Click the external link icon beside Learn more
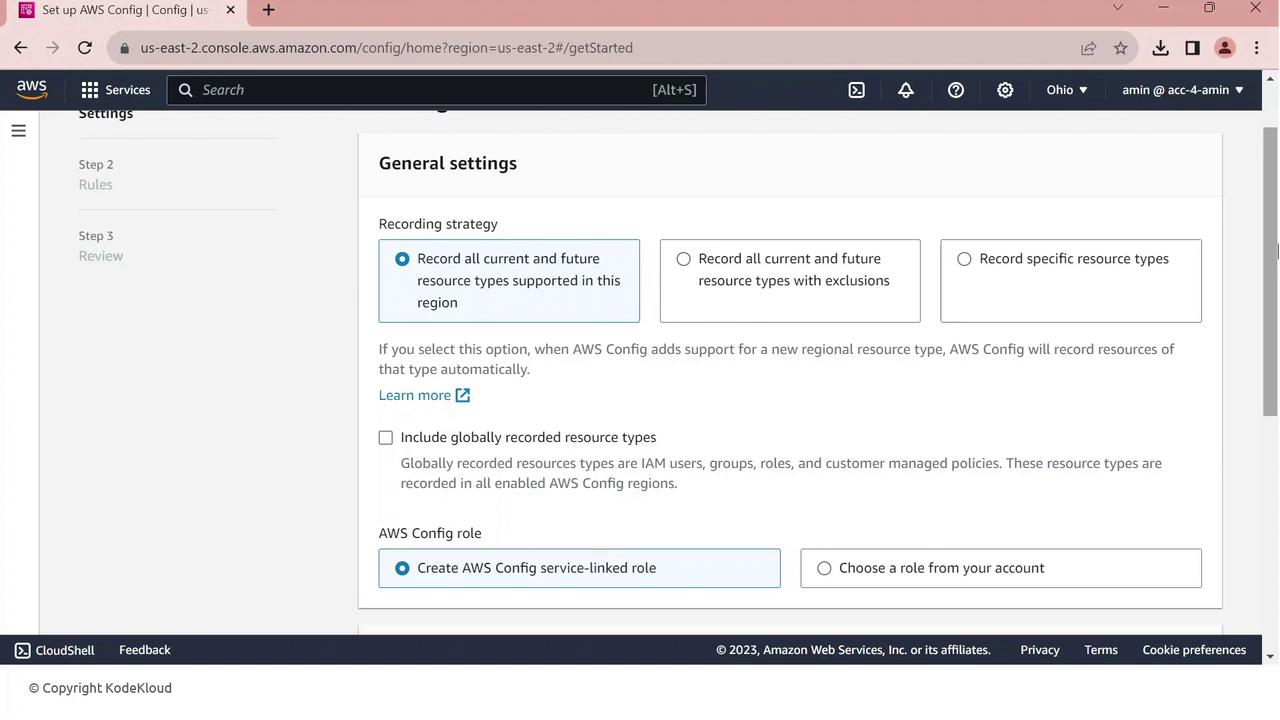Screen dimensions: 1280x720 (463, 395)
